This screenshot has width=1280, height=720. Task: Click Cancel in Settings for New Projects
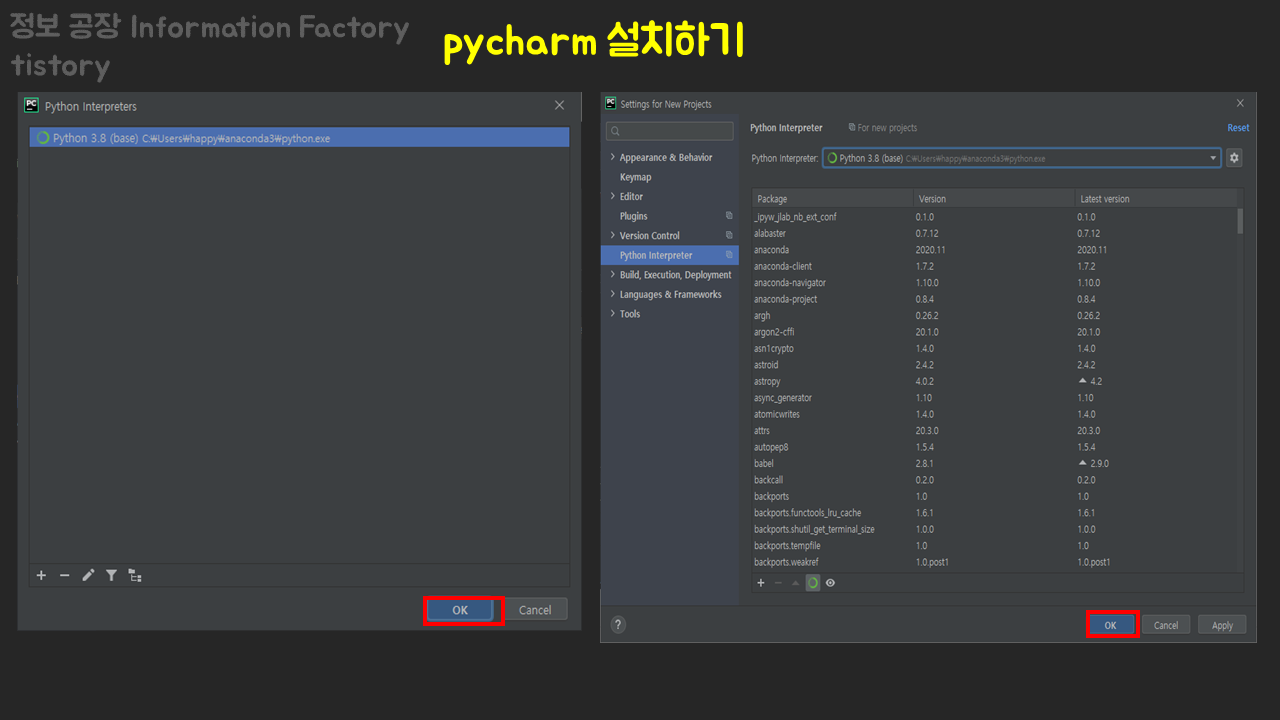[1166, 625]
